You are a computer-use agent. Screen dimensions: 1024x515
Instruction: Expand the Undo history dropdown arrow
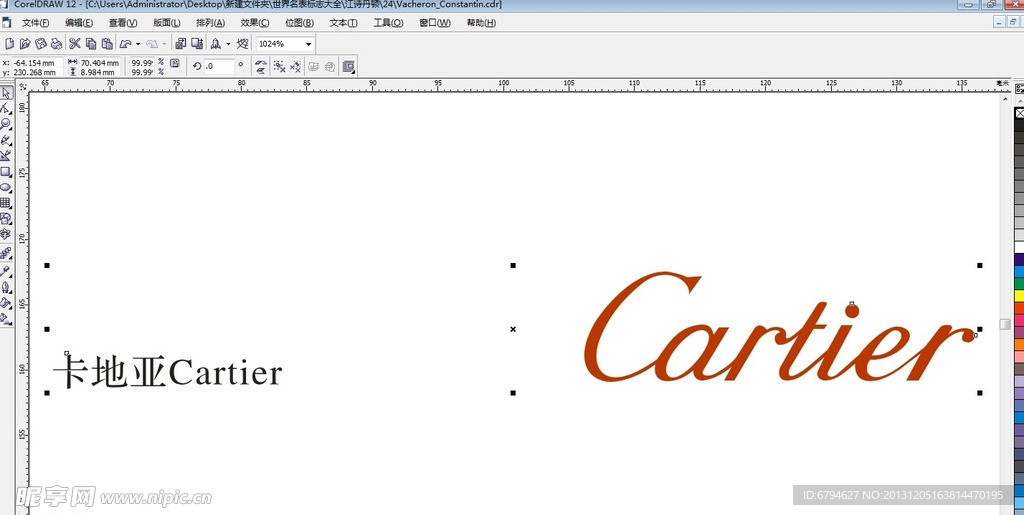(138, 44)
